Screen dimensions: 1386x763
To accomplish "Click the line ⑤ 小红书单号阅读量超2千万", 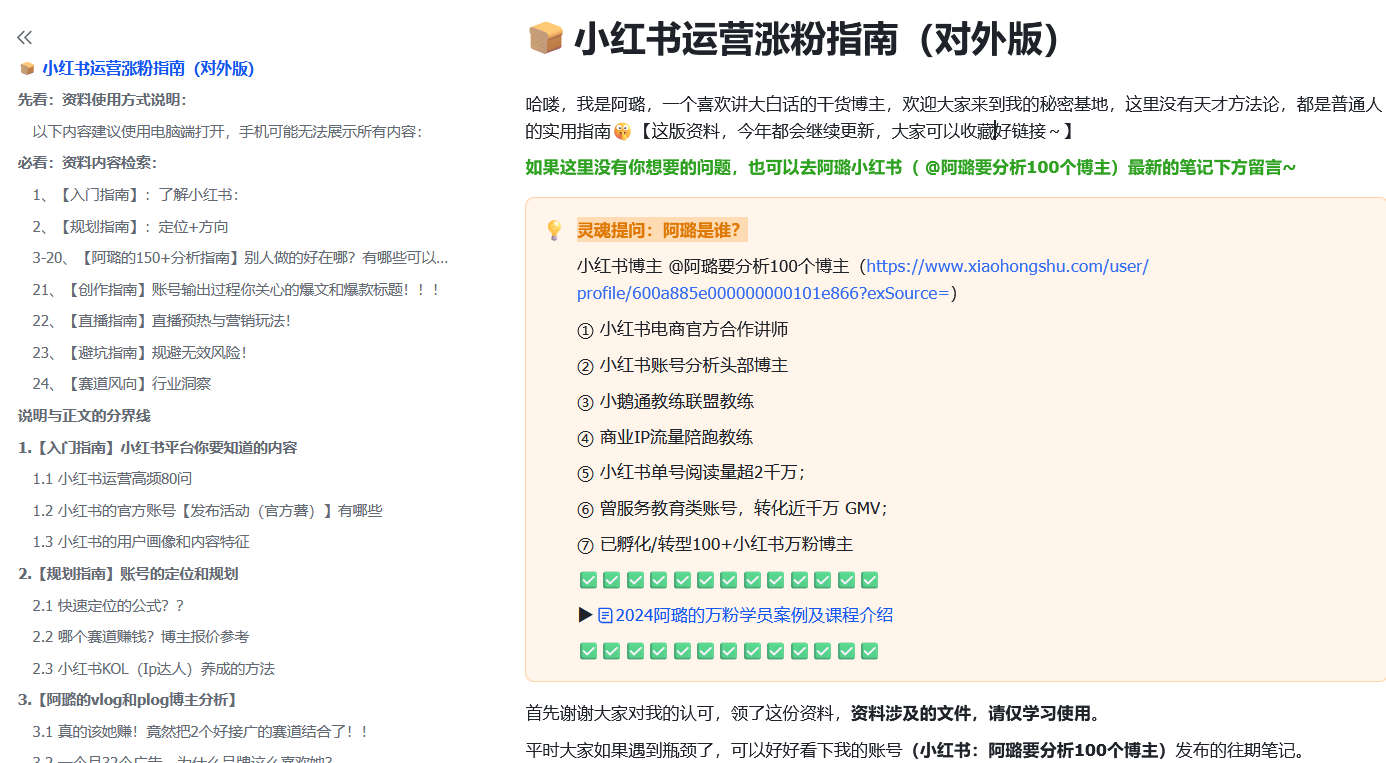I will (692, 473).
